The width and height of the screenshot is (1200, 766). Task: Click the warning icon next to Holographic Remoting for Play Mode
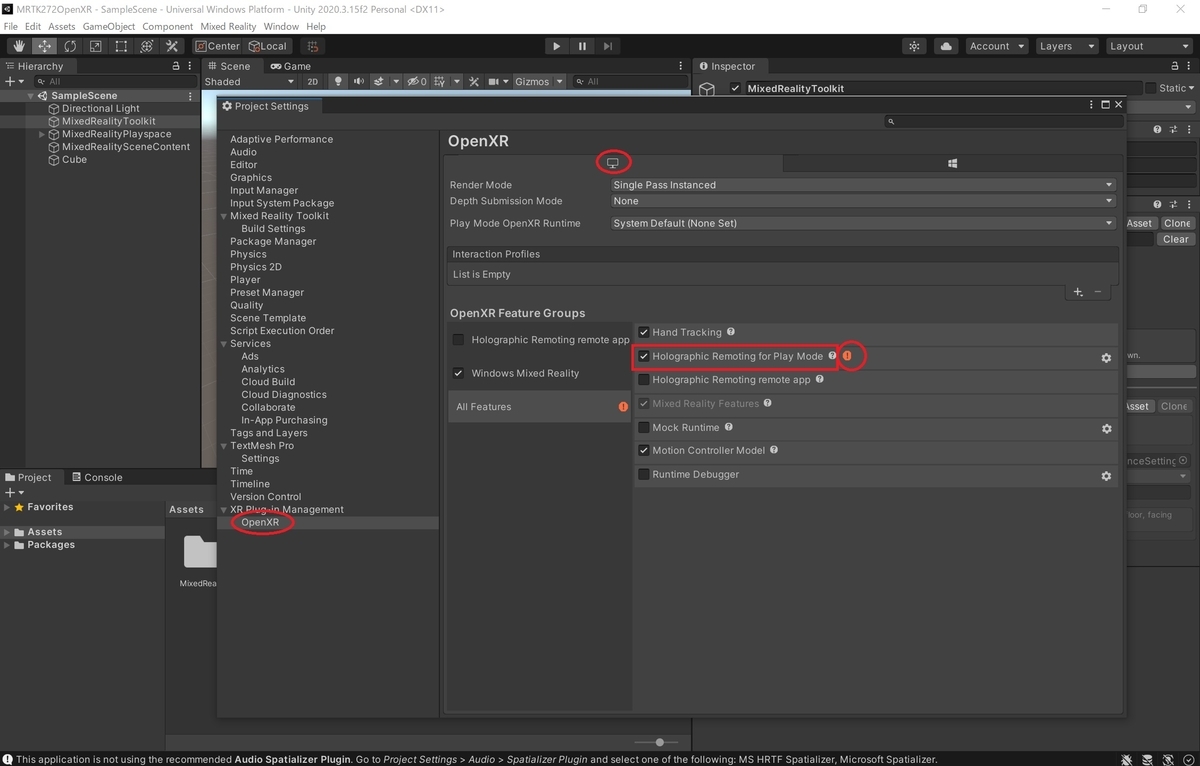point(847,356)
